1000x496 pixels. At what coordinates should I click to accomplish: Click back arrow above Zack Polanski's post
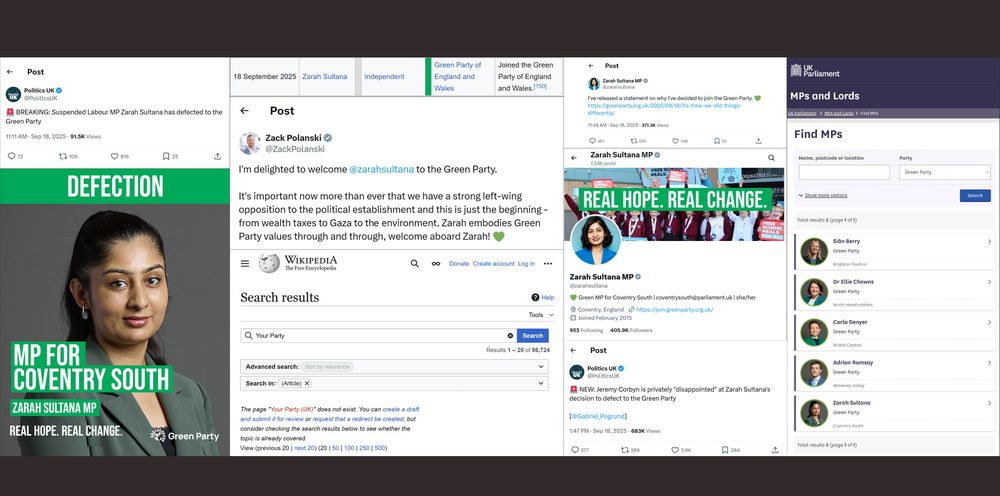coord(244,111)
